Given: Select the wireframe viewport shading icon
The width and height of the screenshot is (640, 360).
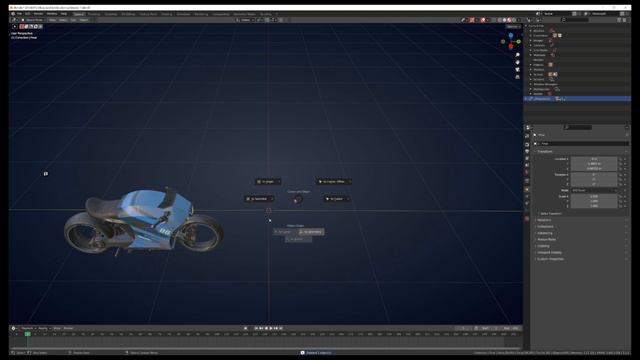Looking at the screenshot, I should [x=500, y=20].
